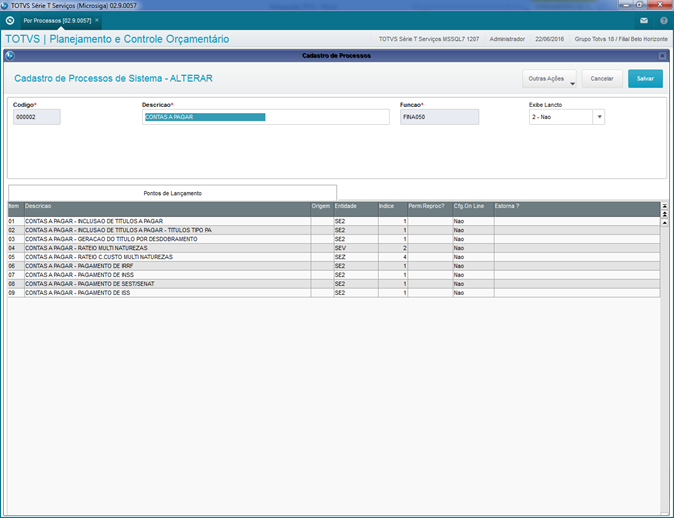674x518 pixels.
Task: Click the Exibe Lancto value 2 - Nao
Action: coord(561,117)
